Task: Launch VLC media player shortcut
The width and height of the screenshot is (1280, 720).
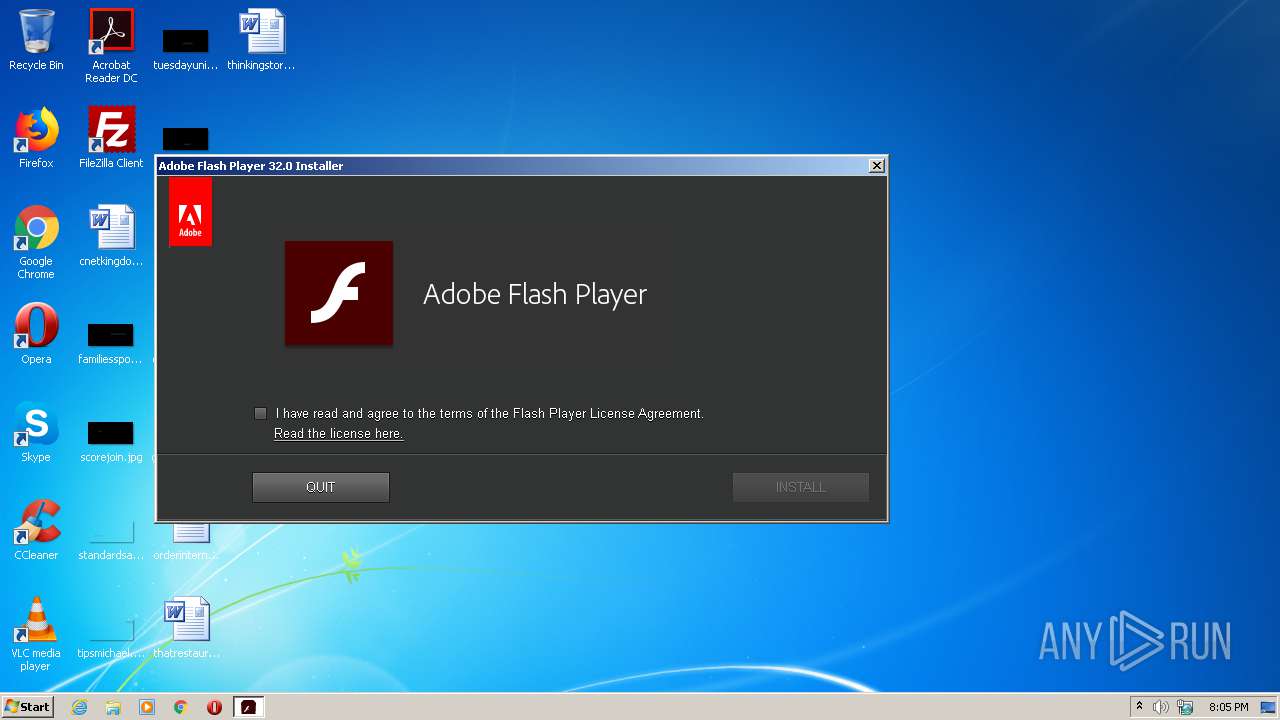Action: click(36, 634)
